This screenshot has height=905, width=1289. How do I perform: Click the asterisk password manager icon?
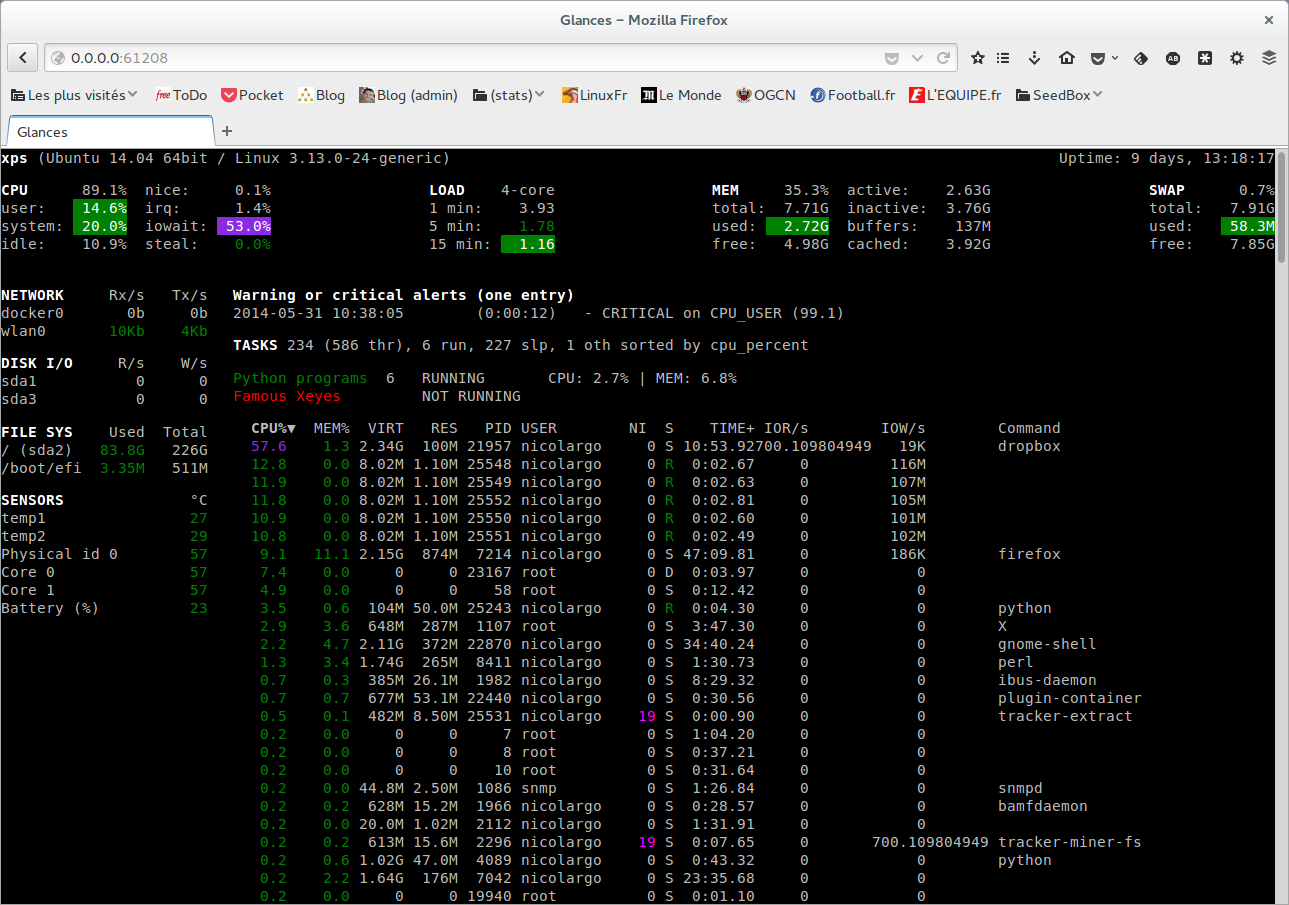pyautogui.click(x=1205, y=58)
